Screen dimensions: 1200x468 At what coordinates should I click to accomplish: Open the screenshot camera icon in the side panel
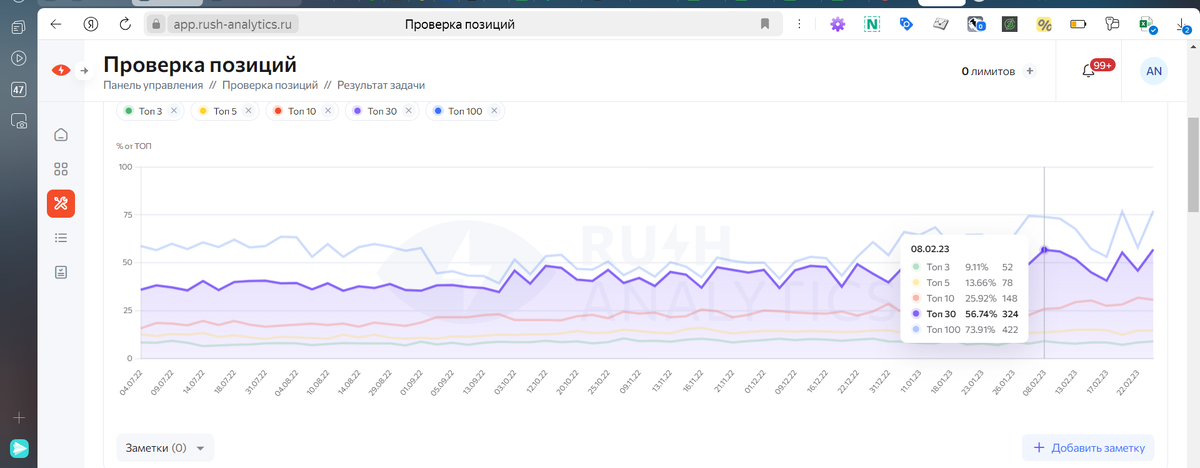click(18, 121)
